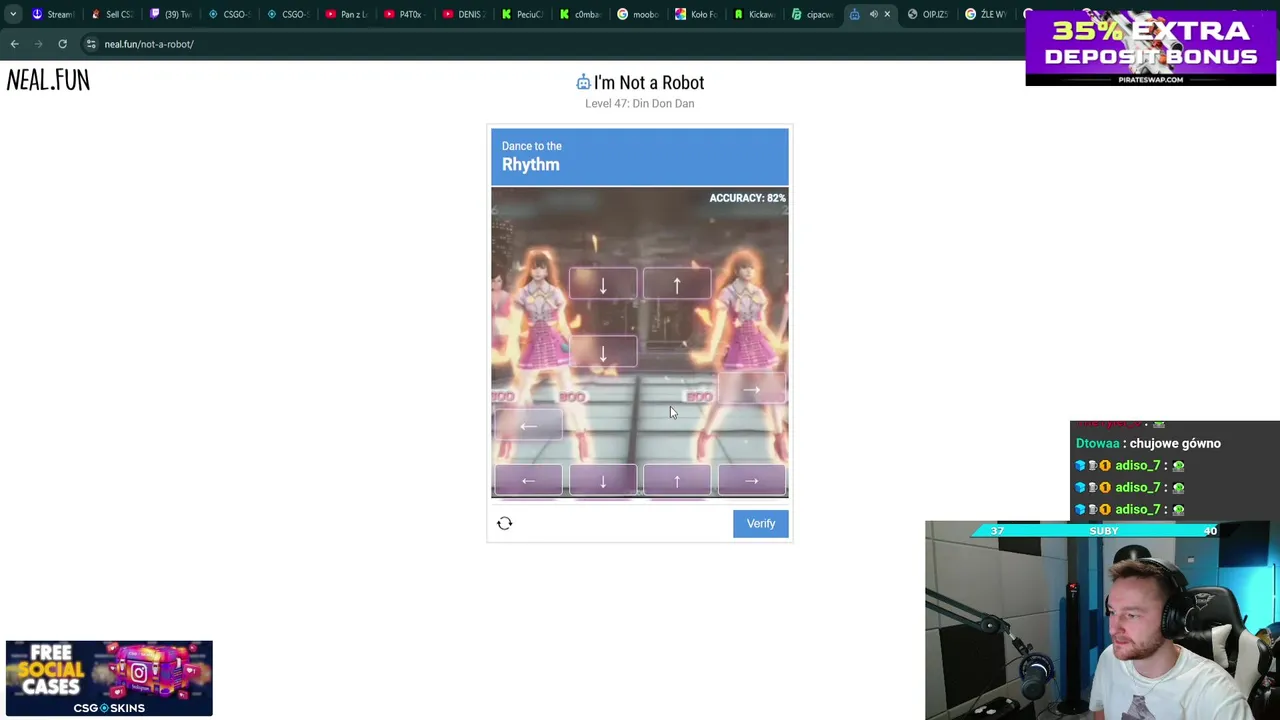The width and height of the screenshot is (1280, 720).
Task: Reload the page with the browser refresh icon
Action: coord(62,44)
